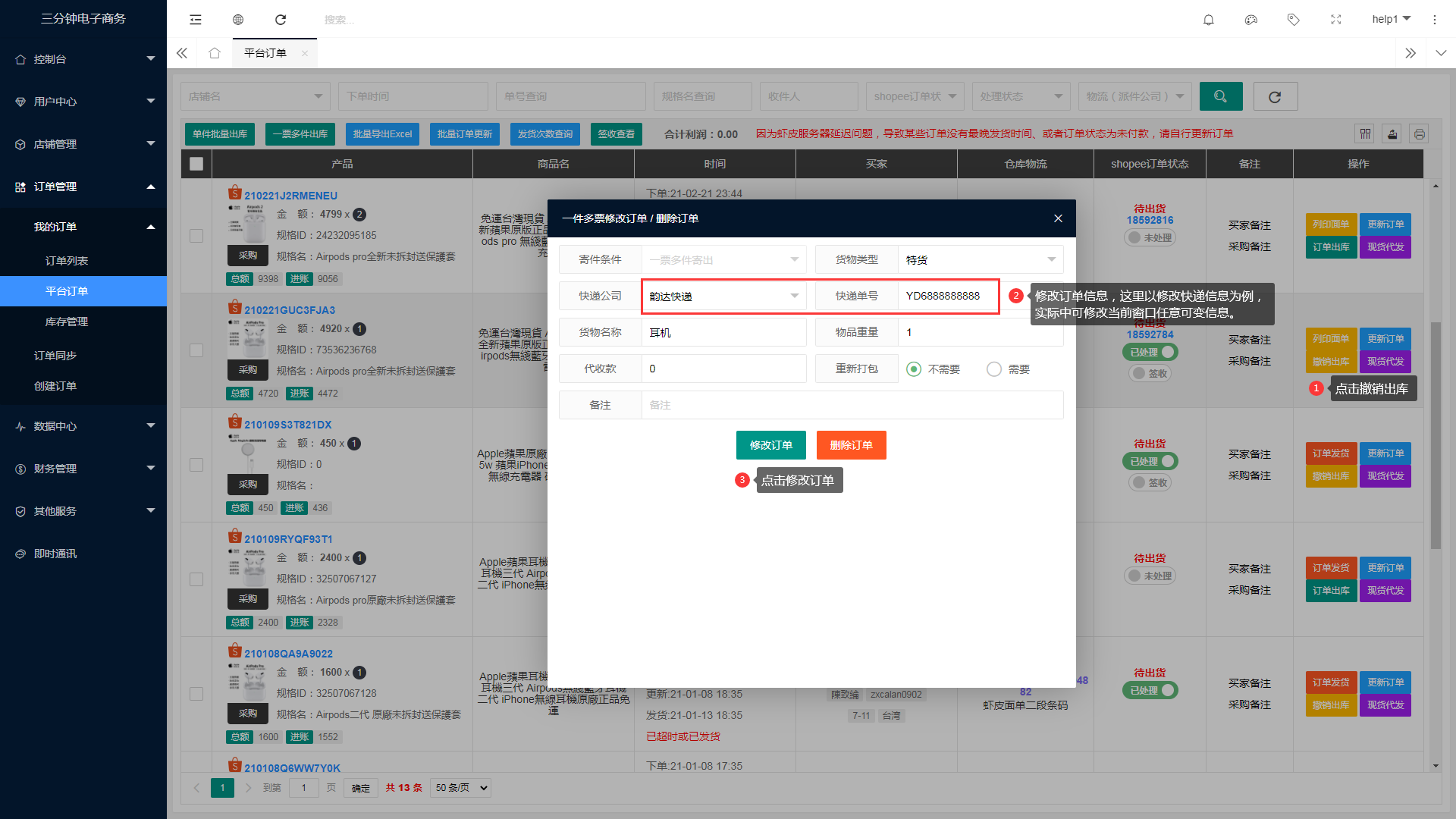1456x819 pixels.
Task: Open the 货物类型 特货 dropdown
Action: tap(980, 260)
